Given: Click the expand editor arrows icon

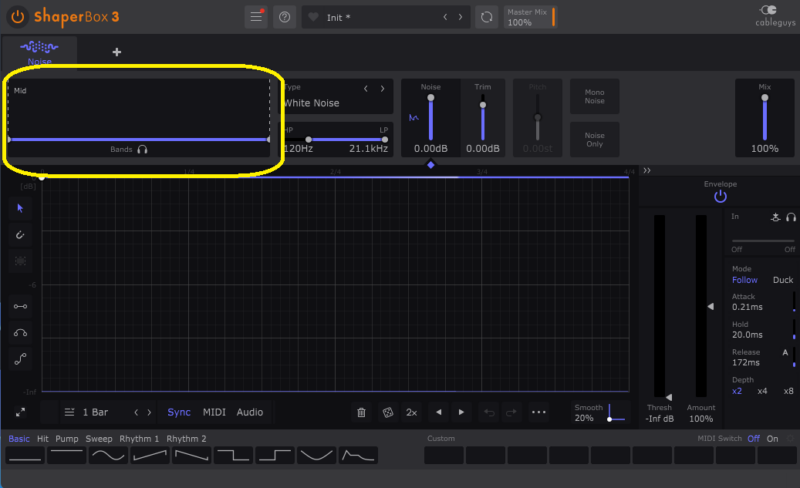Looking at the screenshot, I should (21, 412).
